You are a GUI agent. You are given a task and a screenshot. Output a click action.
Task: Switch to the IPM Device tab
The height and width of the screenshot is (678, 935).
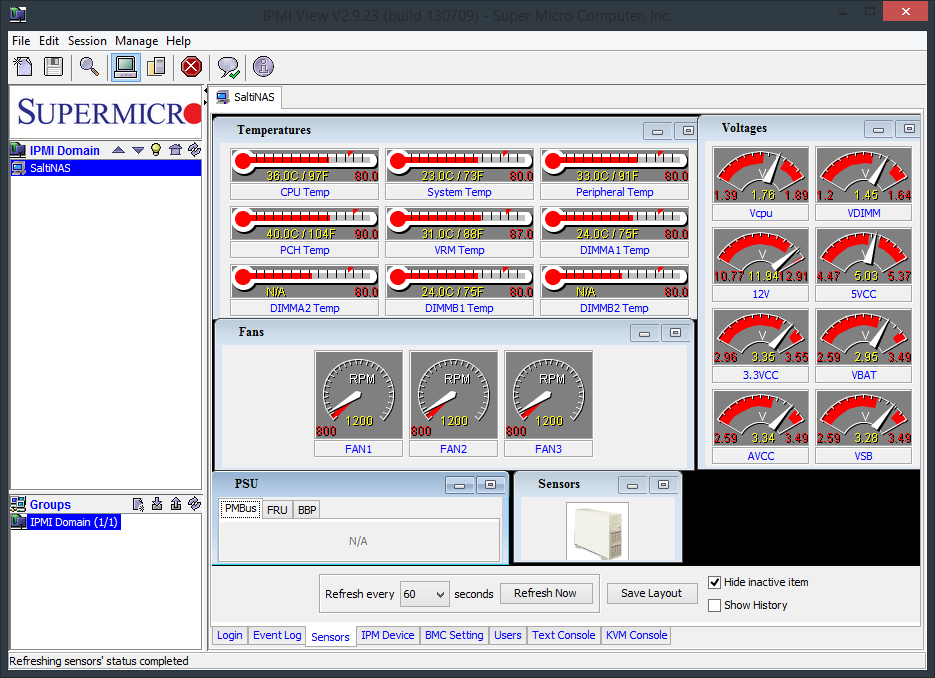tap(388, 635)
